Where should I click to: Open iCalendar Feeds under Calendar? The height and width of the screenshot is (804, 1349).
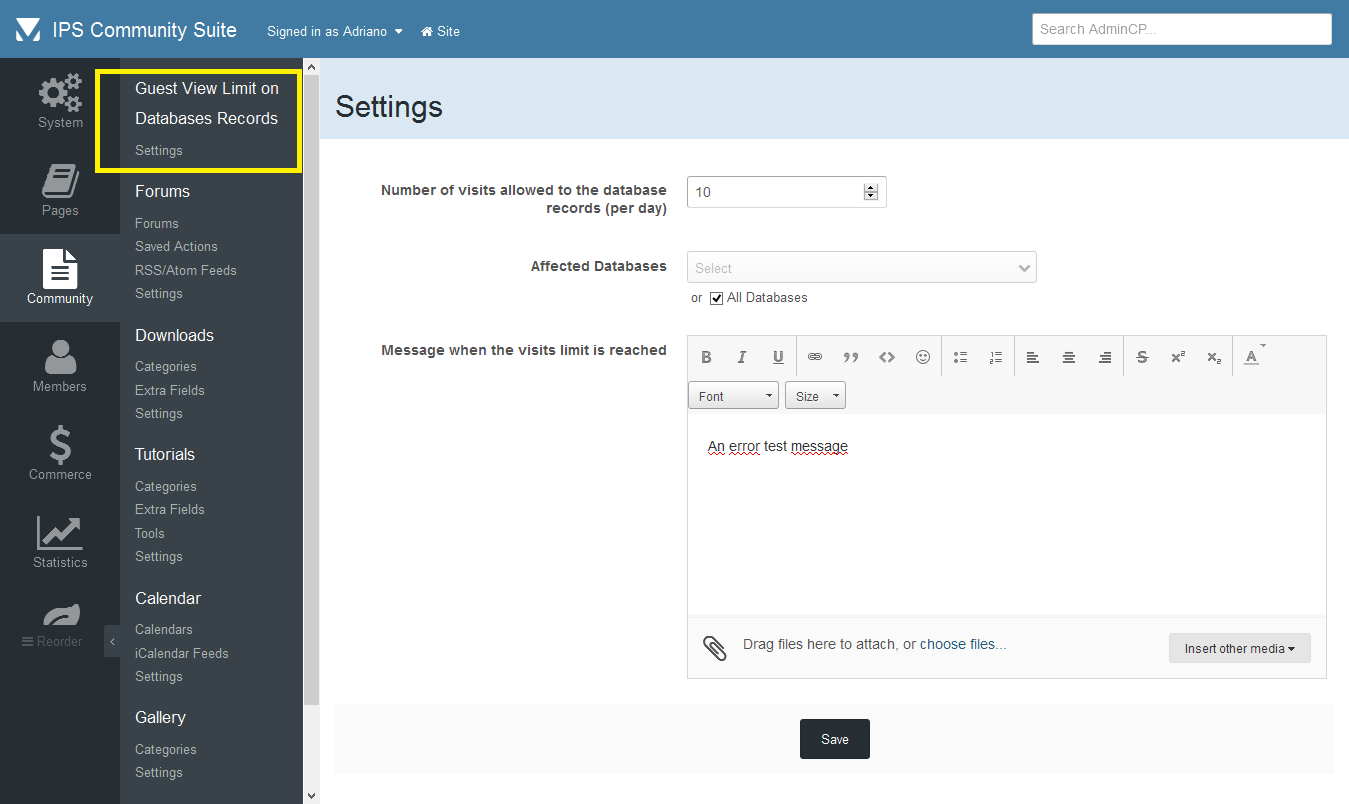point(182,653)
